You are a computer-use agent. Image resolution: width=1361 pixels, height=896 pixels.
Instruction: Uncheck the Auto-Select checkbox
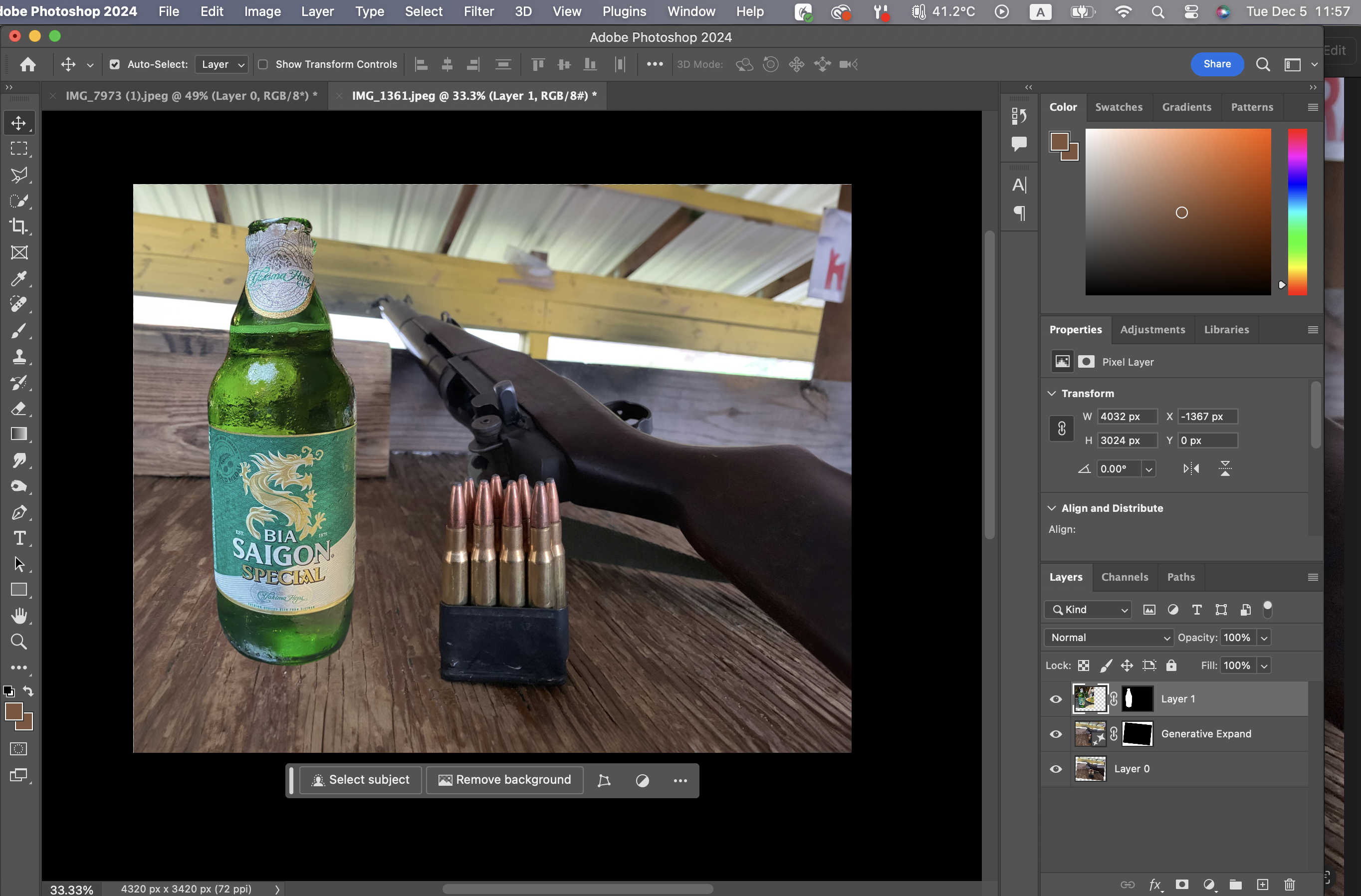tap(115, 64)
